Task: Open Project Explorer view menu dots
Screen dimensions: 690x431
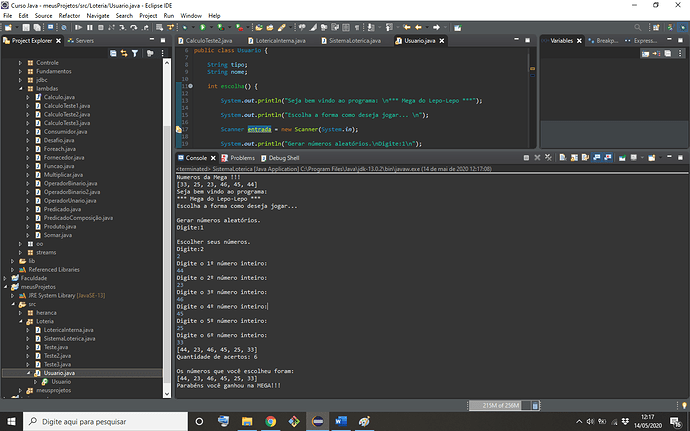Action: coord(162,53)
